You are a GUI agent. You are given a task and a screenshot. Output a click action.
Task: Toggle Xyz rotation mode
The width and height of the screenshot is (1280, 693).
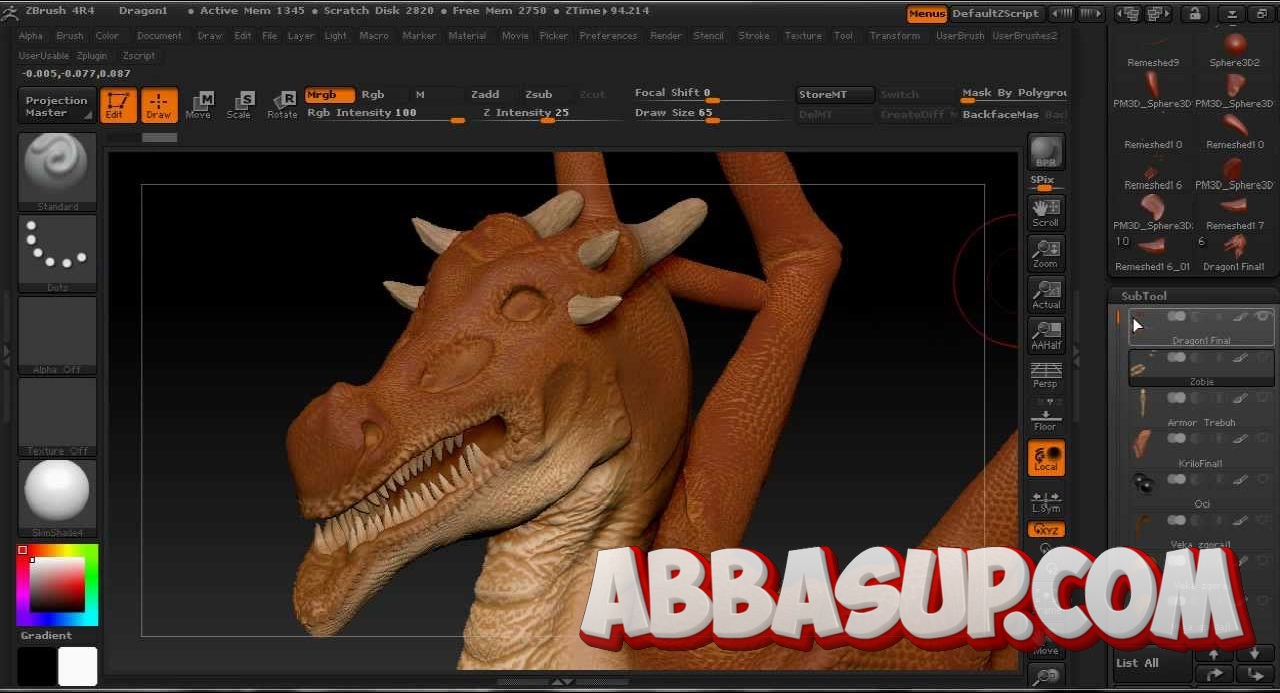pyautogui.click(x=1046, y=530)
